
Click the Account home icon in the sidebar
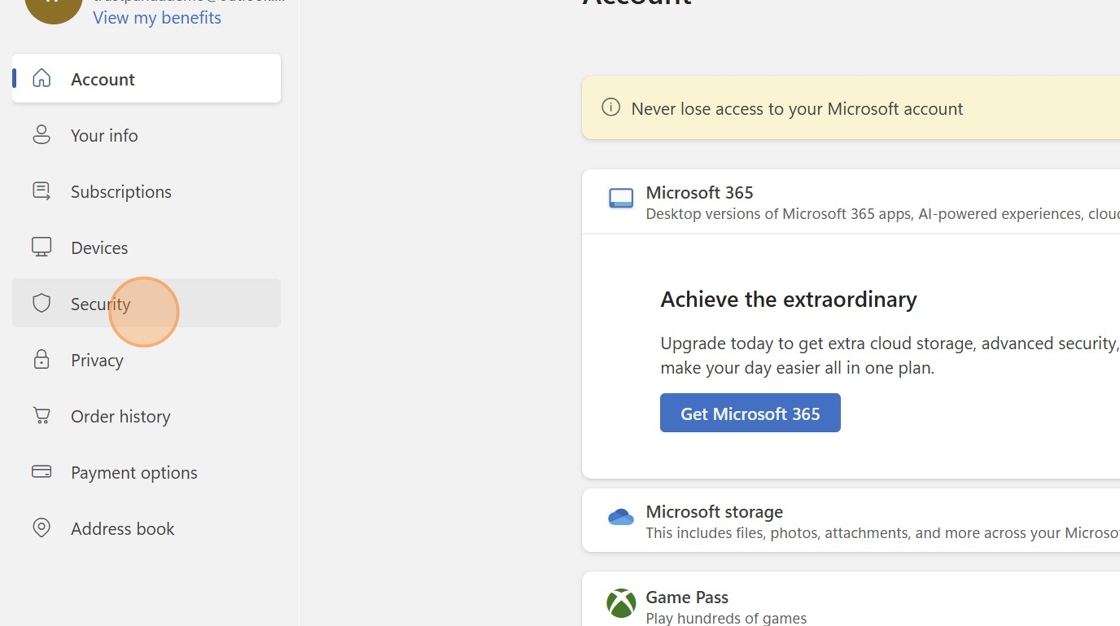coord(41,78)
